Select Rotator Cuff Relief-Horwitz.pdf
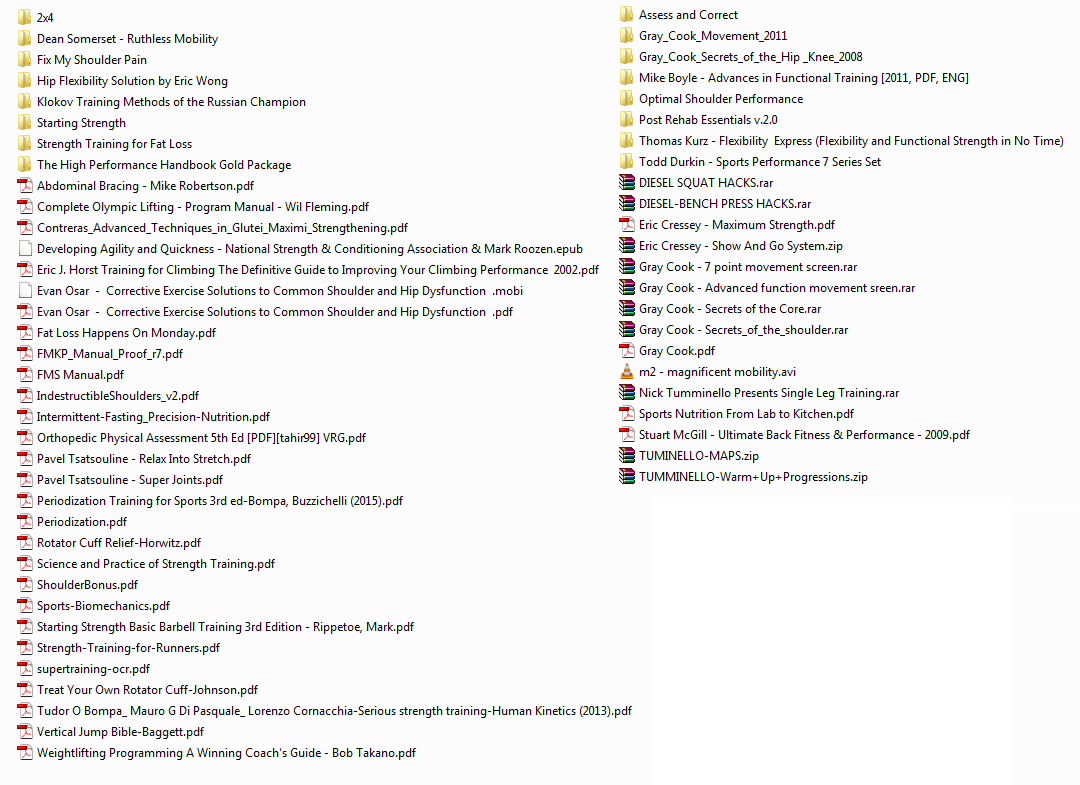The image size is (1080, 785). [119, 543]
